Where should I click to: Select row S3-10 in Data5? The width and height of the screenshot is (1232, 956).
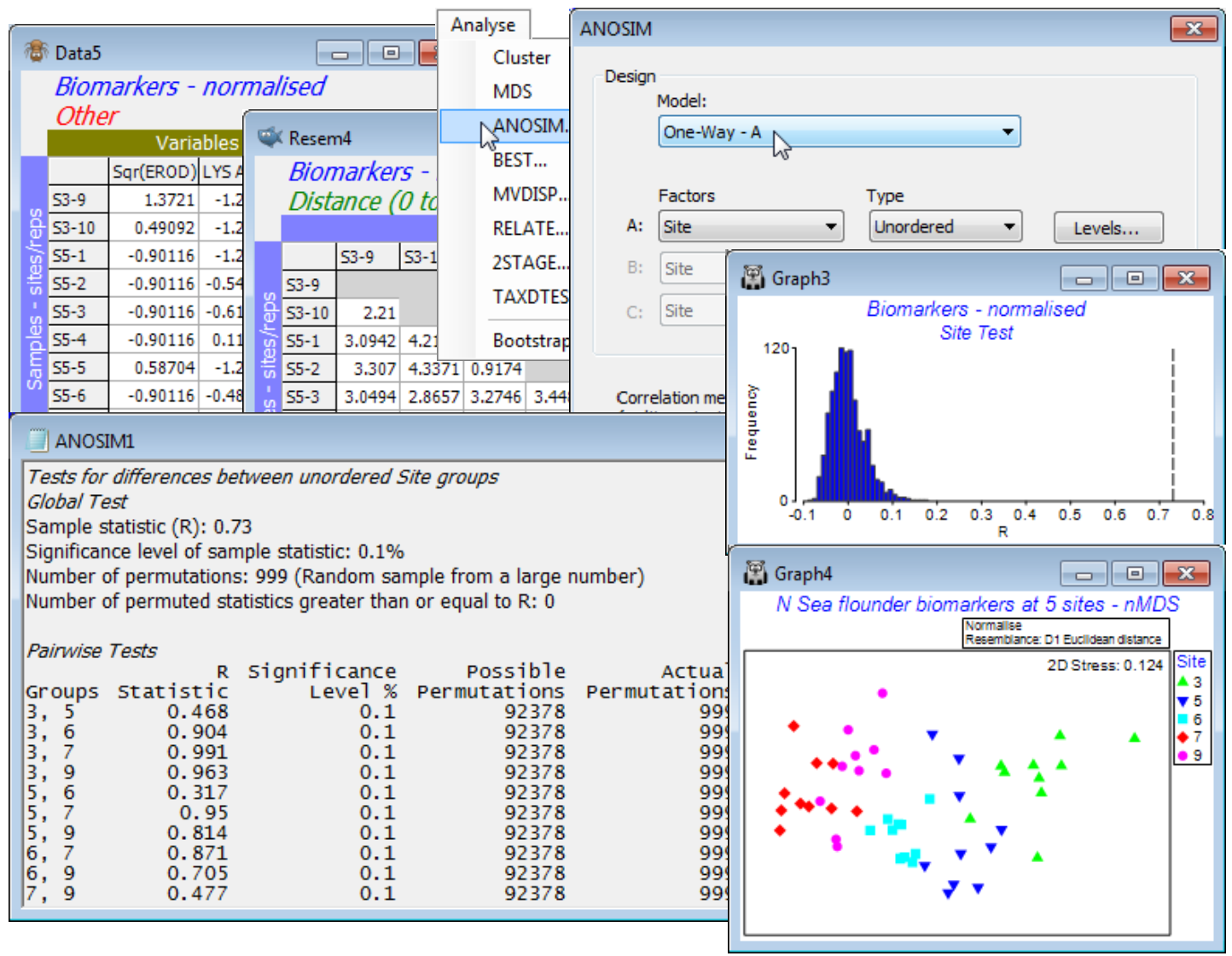click(78, 228)
